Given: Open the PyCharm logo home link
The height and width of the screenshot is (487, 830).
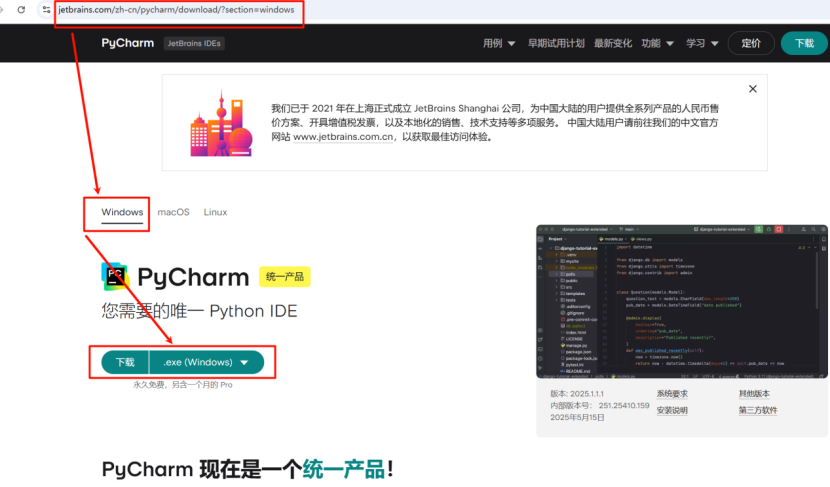Looking at the screenshot, I should pyautogui.click(x=128, y=43).
